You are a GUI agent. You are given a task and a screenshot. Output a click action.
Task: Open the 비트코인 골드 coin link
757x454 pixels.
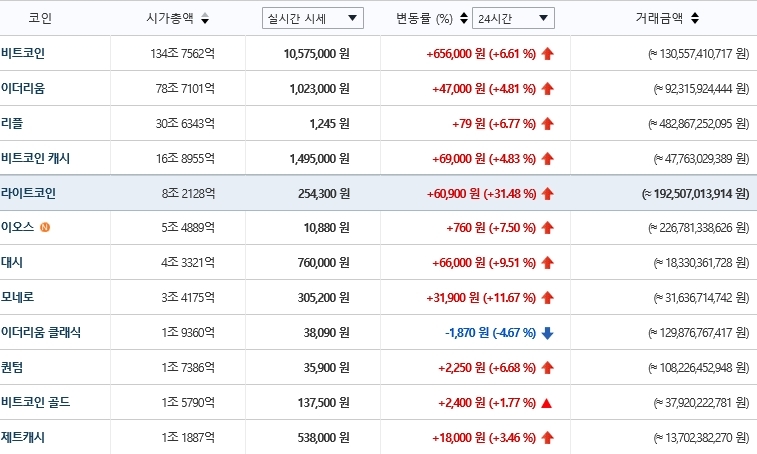point(35,402)
